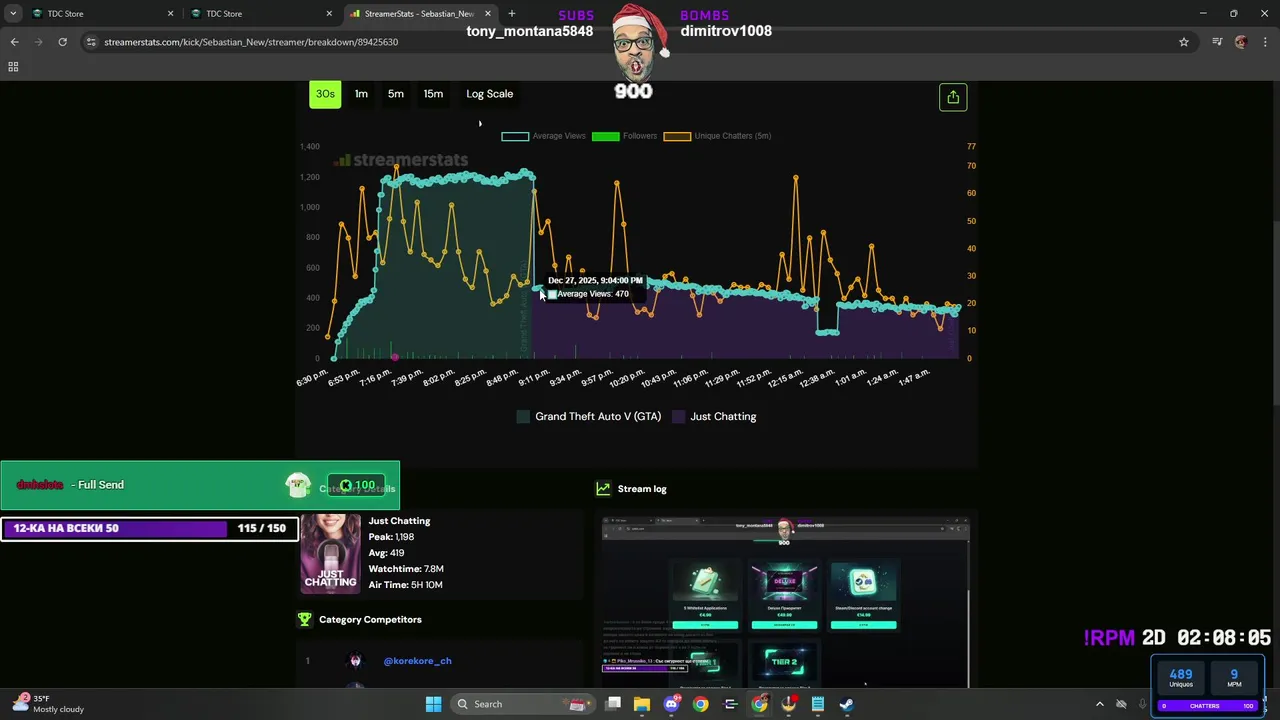Go forward in browser history
The image size is (1280, 720).
coord(38,42)
